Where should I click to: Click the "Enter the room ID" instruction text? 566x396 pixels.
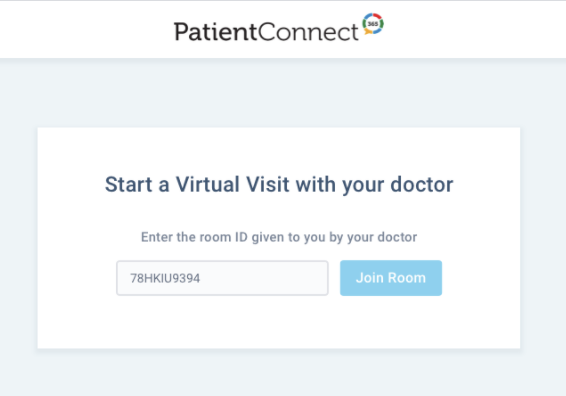(279, 238)
